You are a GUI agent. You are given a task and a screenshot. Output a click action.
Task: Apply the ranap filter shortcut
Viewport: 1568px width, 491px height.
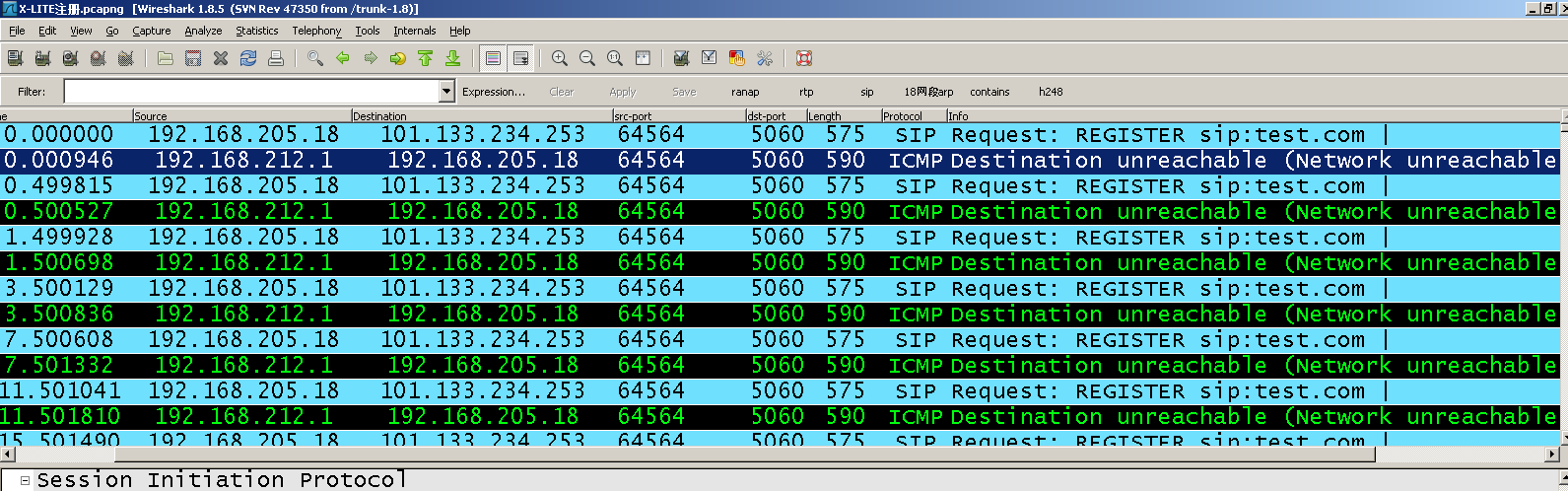point(745,92)
